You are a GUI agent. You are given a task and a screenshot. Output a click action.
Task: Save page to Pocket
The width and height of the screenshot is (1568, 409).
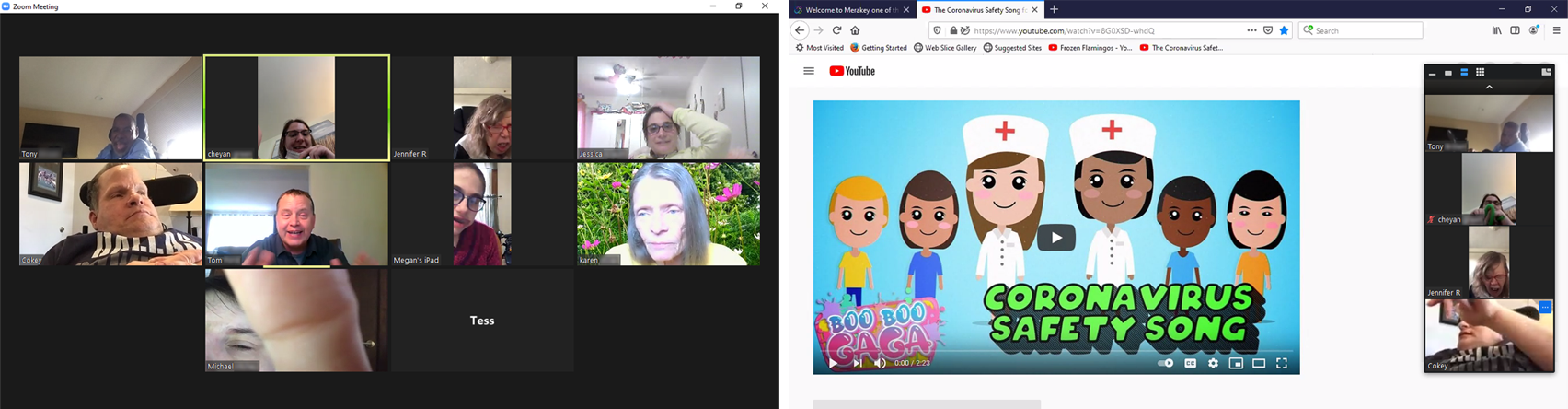(x=1268, y=30)
